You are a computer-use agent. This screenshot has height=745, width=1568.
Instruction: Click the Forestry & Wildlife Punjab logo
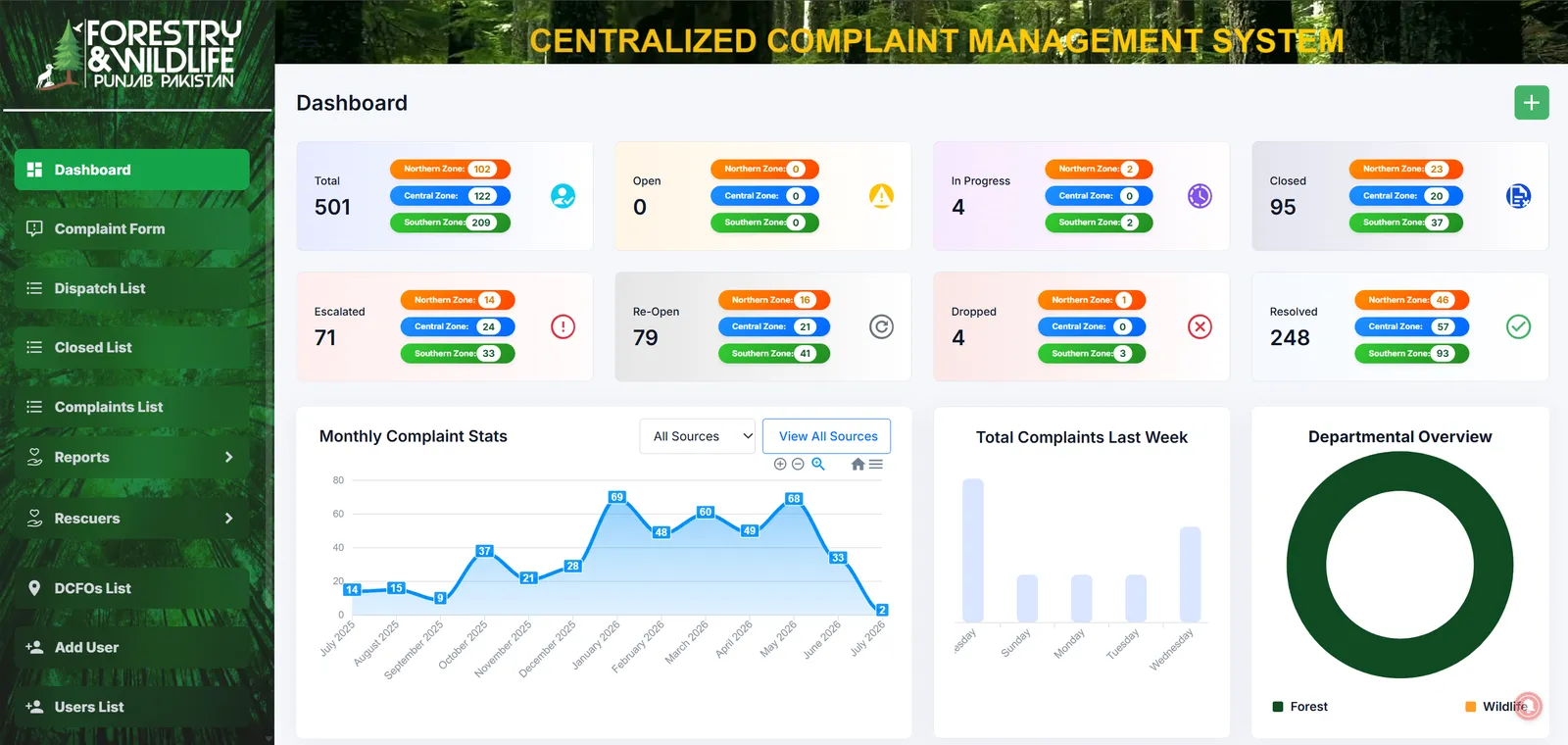click(138, 55)
